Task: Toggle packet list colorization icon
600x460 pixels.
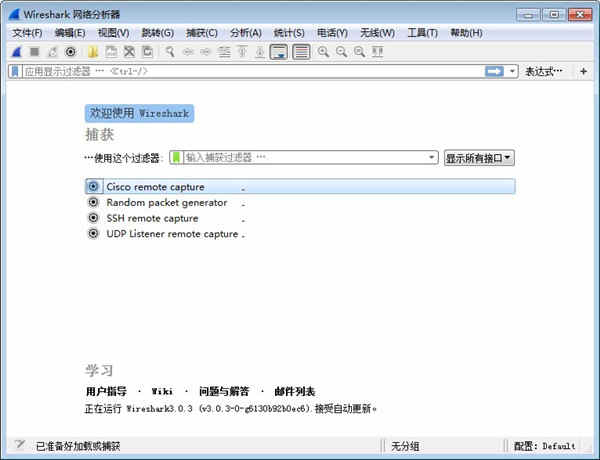Action: (x=301, y=52)
